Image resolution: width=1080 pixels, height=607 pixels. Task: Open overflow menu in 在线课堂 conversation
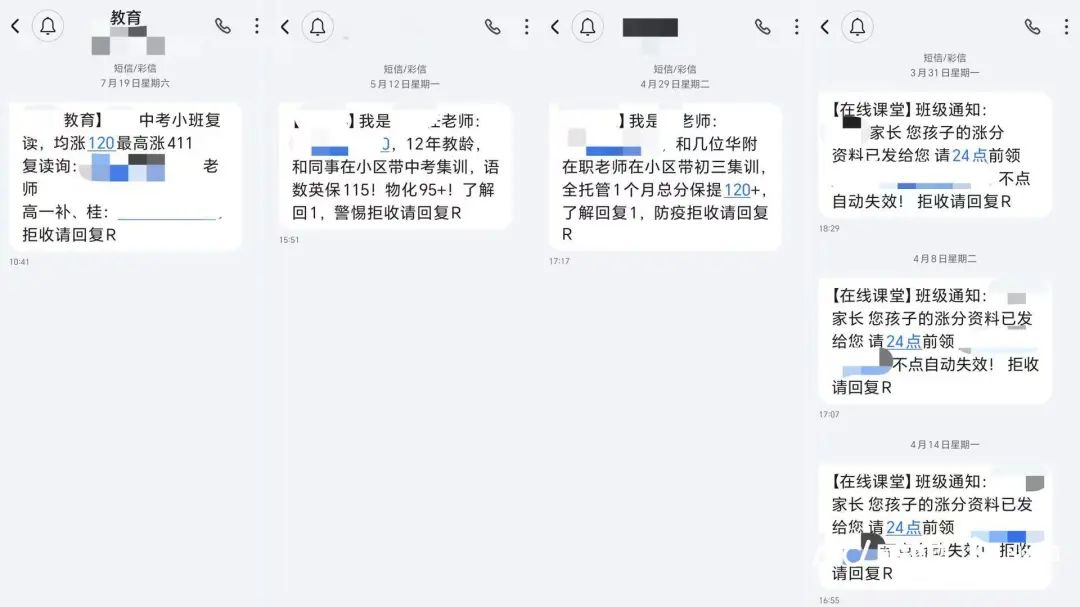click(x=1067, y=27)
